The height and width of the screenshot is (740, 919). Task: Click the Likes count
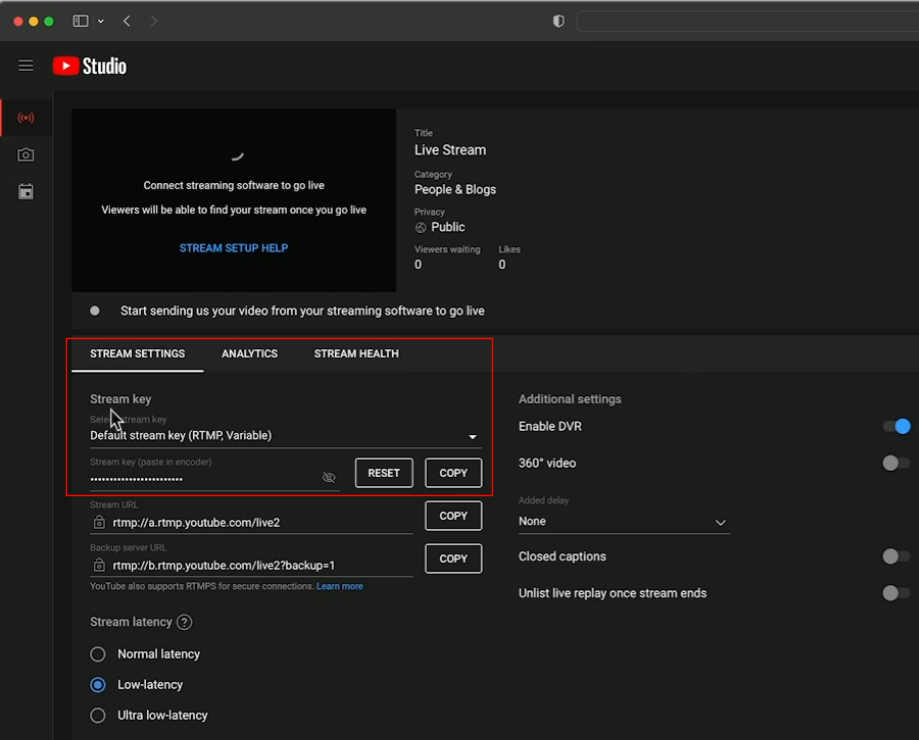(502, 264)
